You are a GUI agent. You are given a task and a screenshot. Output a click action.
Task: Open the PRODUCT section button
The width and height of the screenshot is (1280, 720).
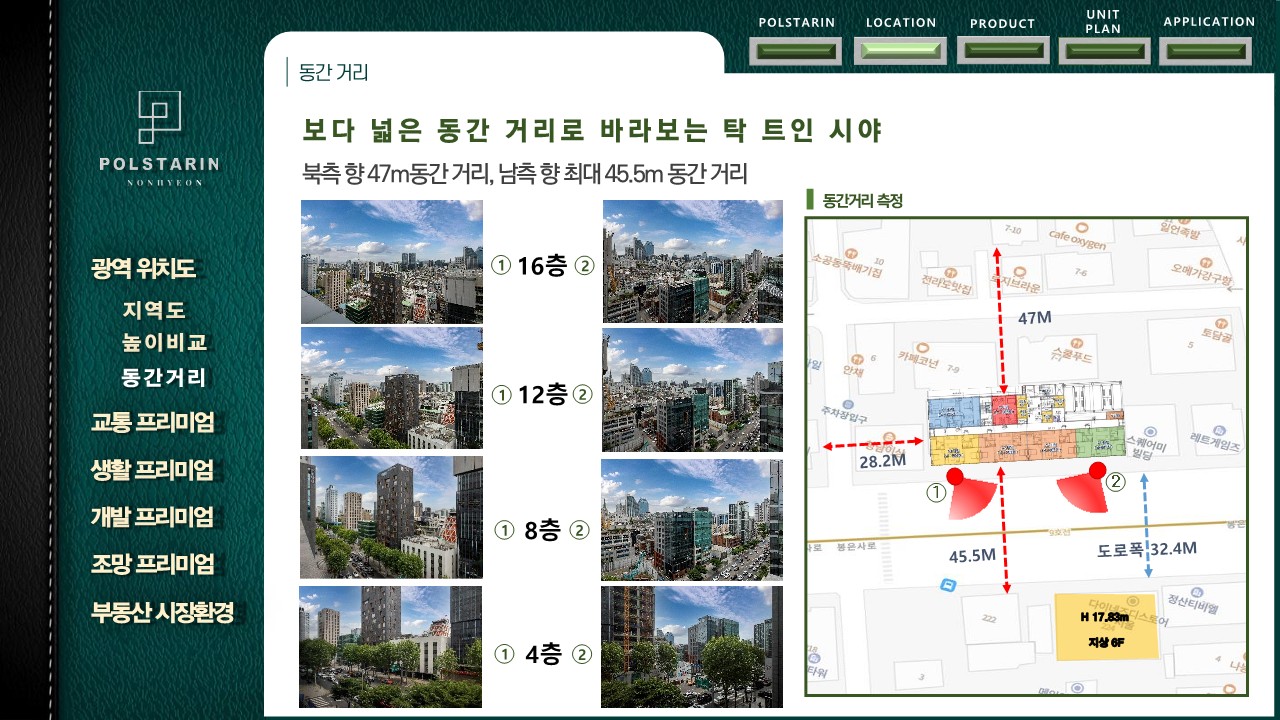[1002, 50]
